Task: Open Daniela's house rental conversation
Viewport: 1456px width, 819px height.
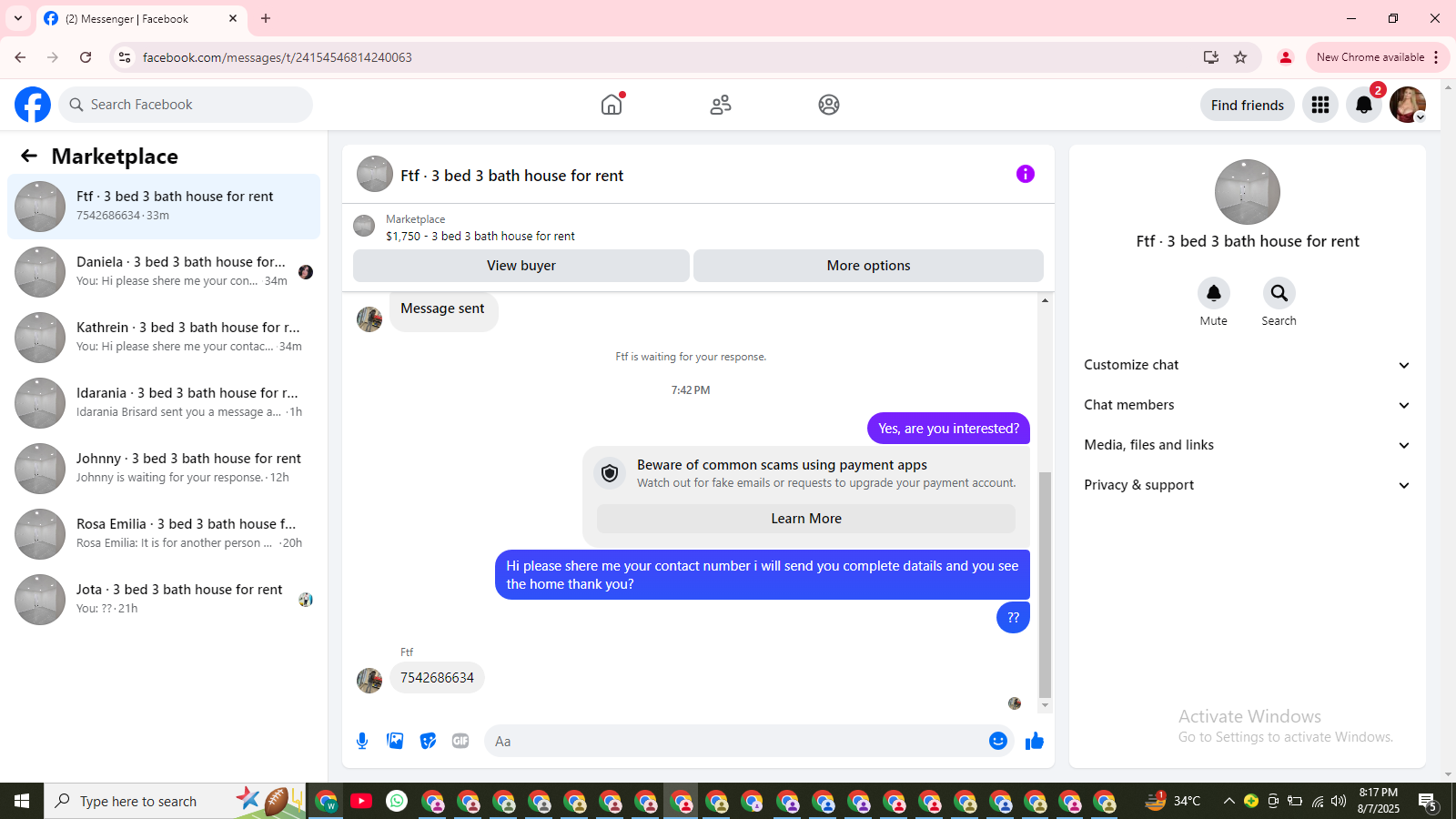Action: coord(164,271)
